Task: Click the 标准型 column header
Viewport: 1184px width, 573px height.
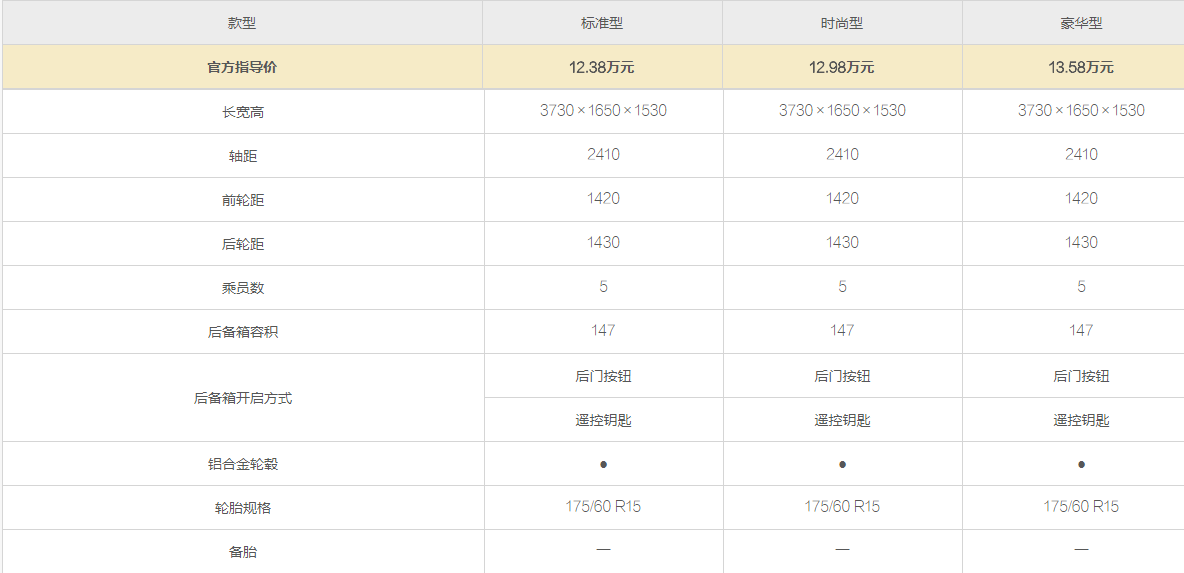Action: coord(603,23)
